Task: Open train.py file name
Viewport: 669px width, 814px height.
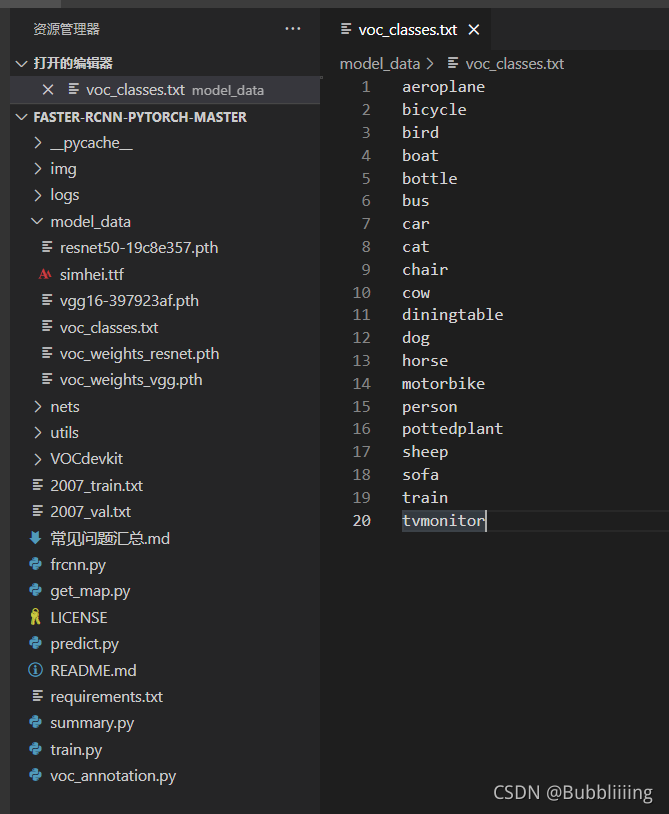Action: coord(76,750)
